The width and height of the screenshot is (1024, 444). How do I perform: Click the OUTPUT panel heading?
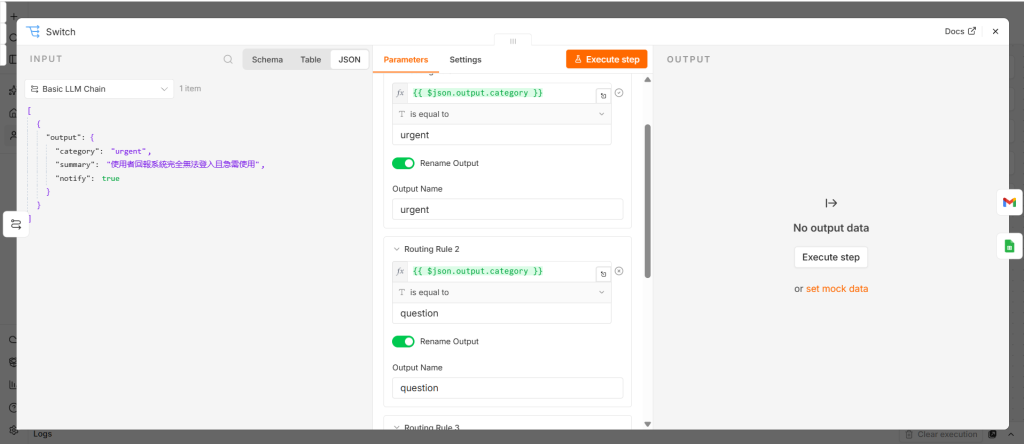(688, 59)
